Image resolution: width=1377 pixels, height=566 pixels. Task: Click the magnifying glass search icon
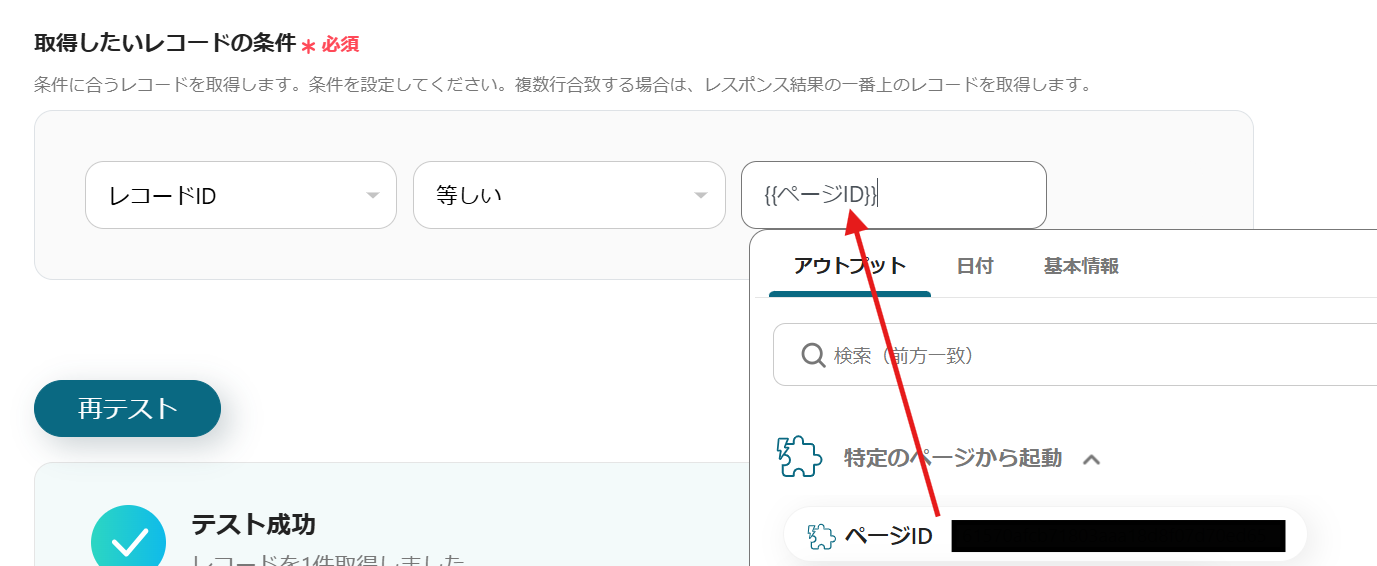click(x=814, y=355)
